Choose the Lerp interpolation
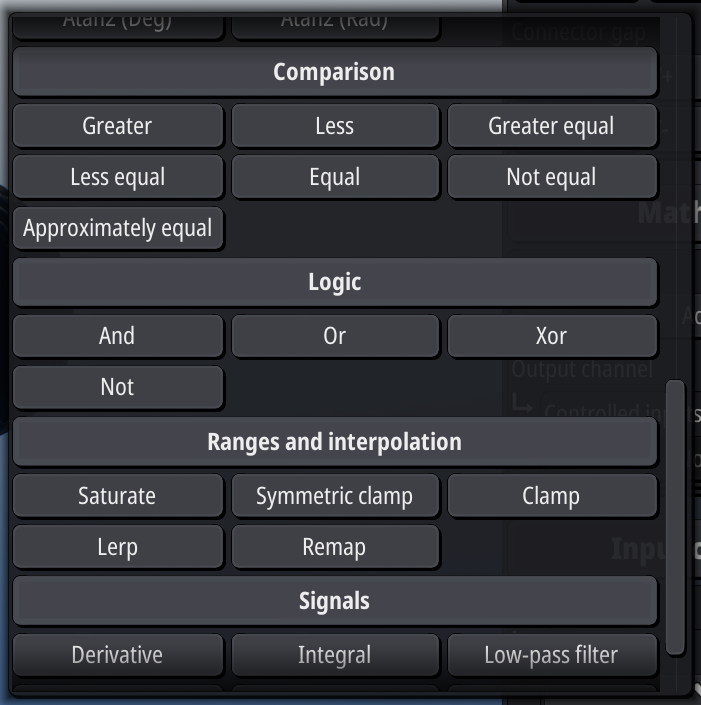The width and height of the screenshot is (701, 705). pos(118,547)
